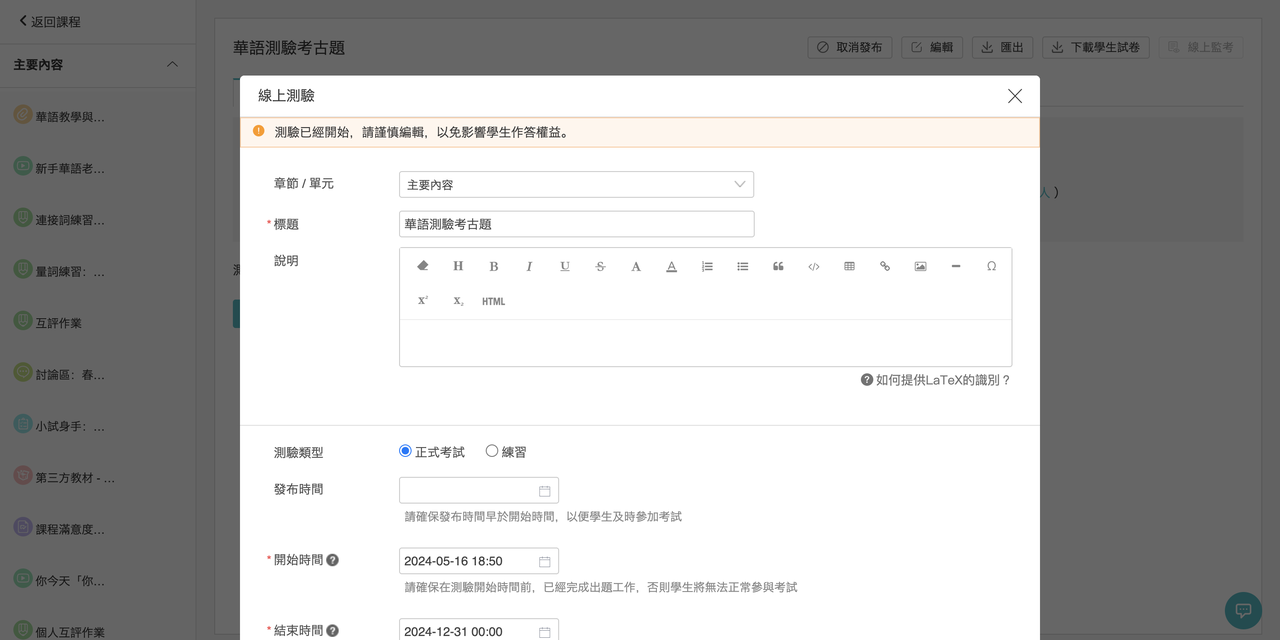Insert a table in the editor
This screenshot has height=640, width=1280.
point(849,266)
